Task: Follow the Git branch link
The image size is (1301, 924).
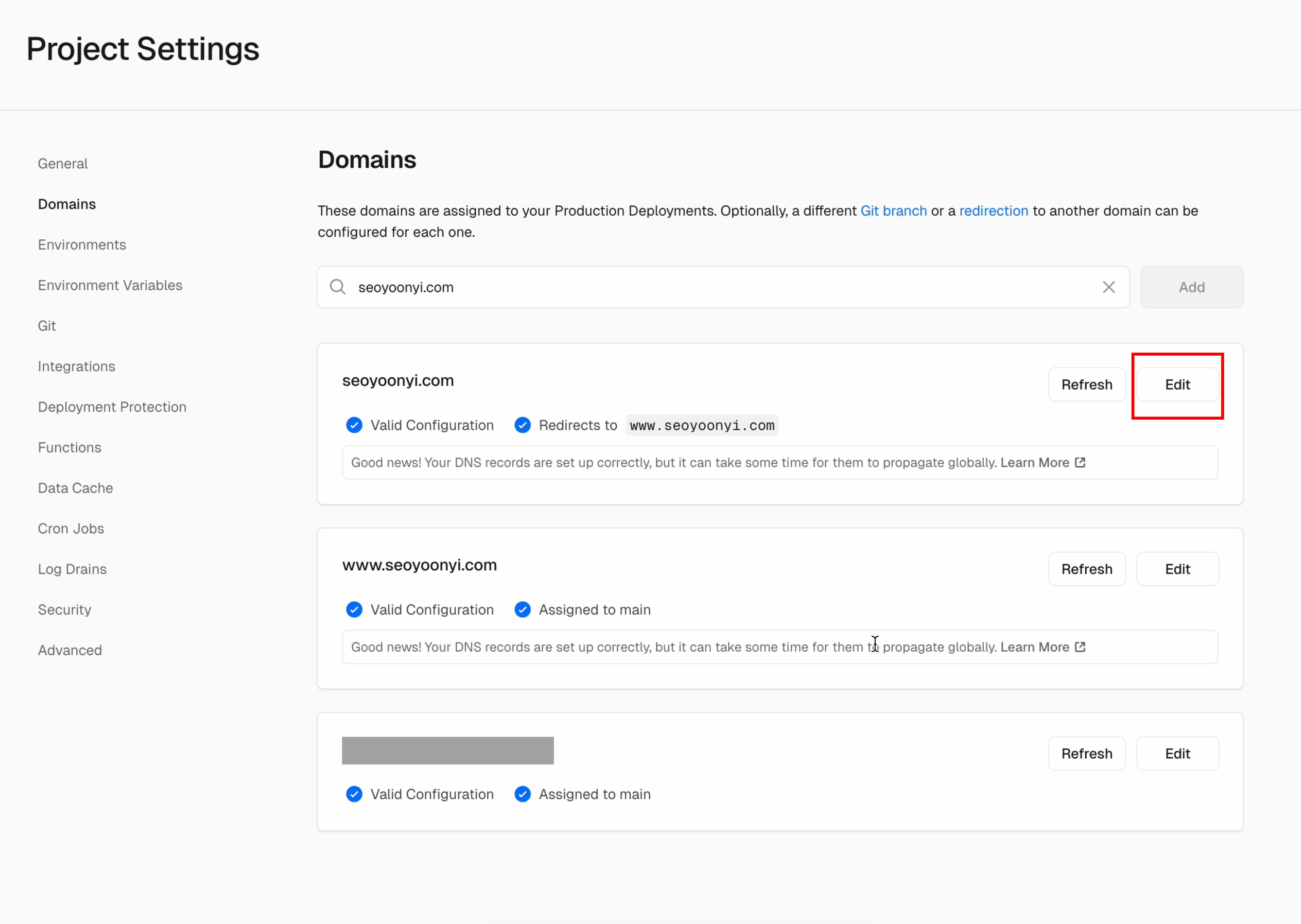Action: pos(893,211)
